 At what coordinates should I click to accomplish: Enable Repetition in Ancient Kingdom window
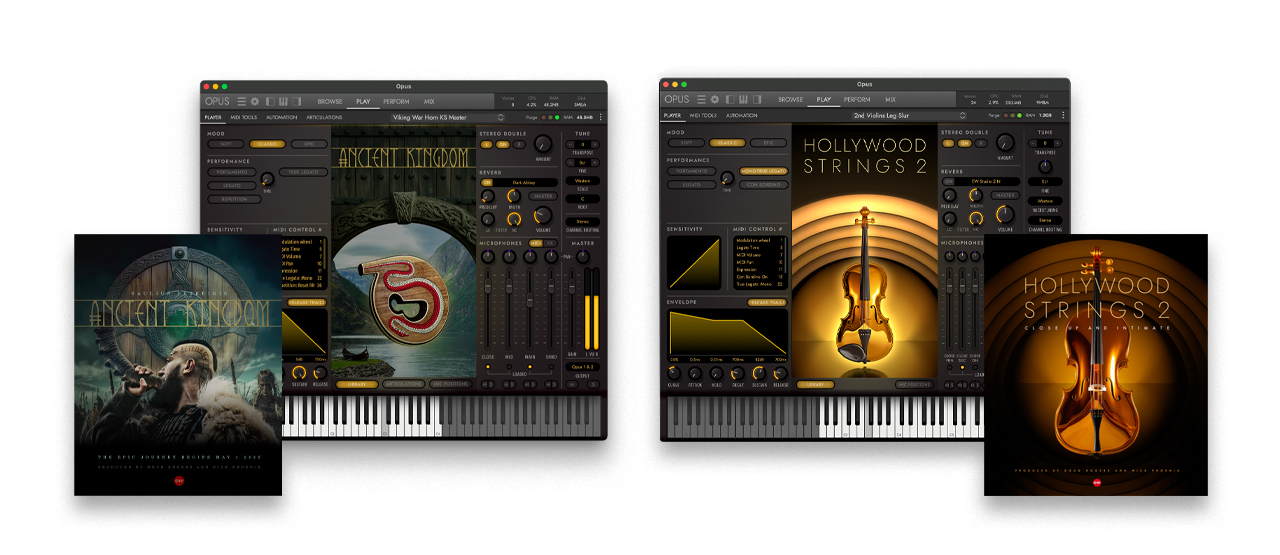pyautogui.click(x=234, y=199)
